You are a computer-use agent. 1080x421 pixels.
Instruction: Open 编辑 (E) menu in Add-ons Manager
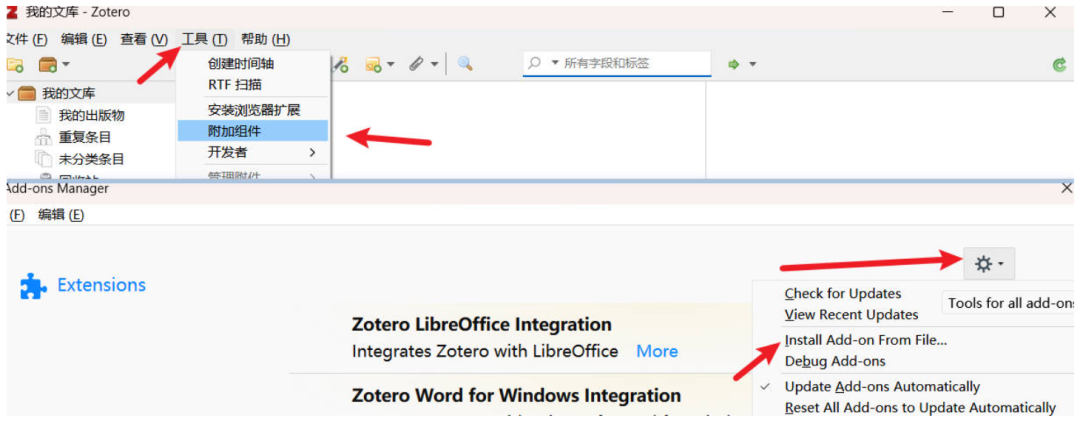coord(61,215)
